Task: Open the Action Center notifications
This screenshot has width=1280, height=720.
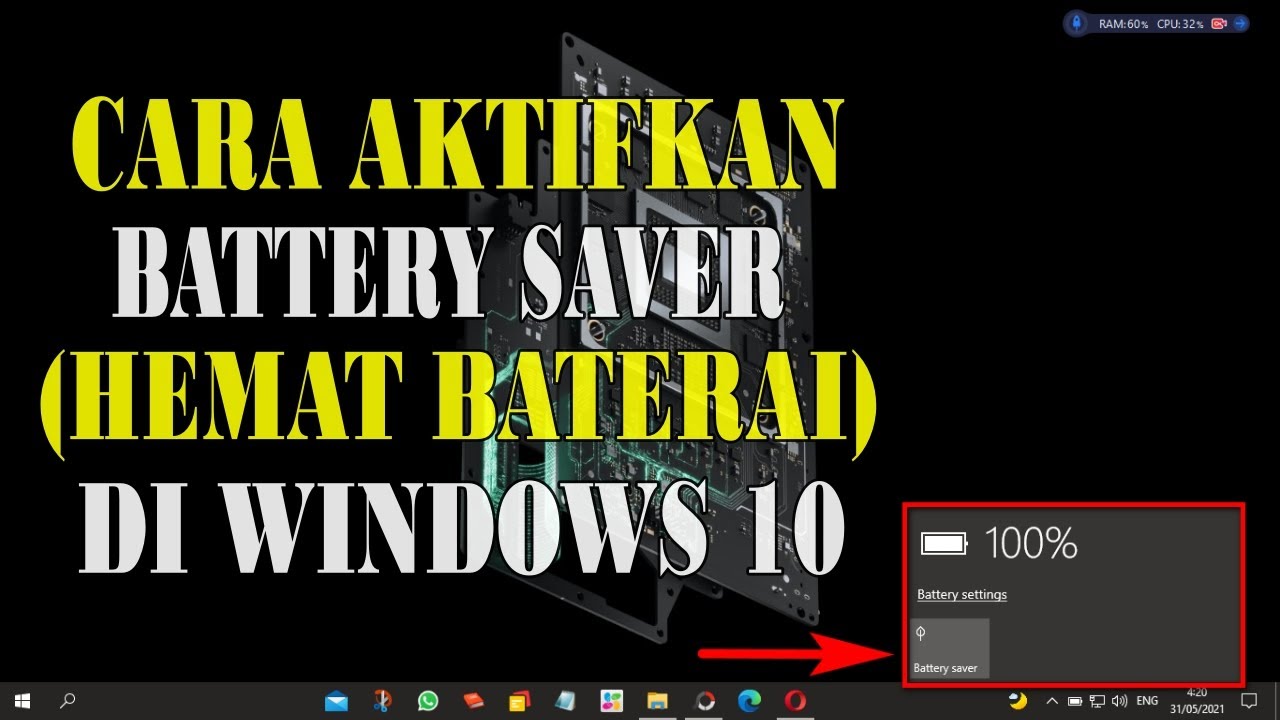Action: pos(1248,701)
